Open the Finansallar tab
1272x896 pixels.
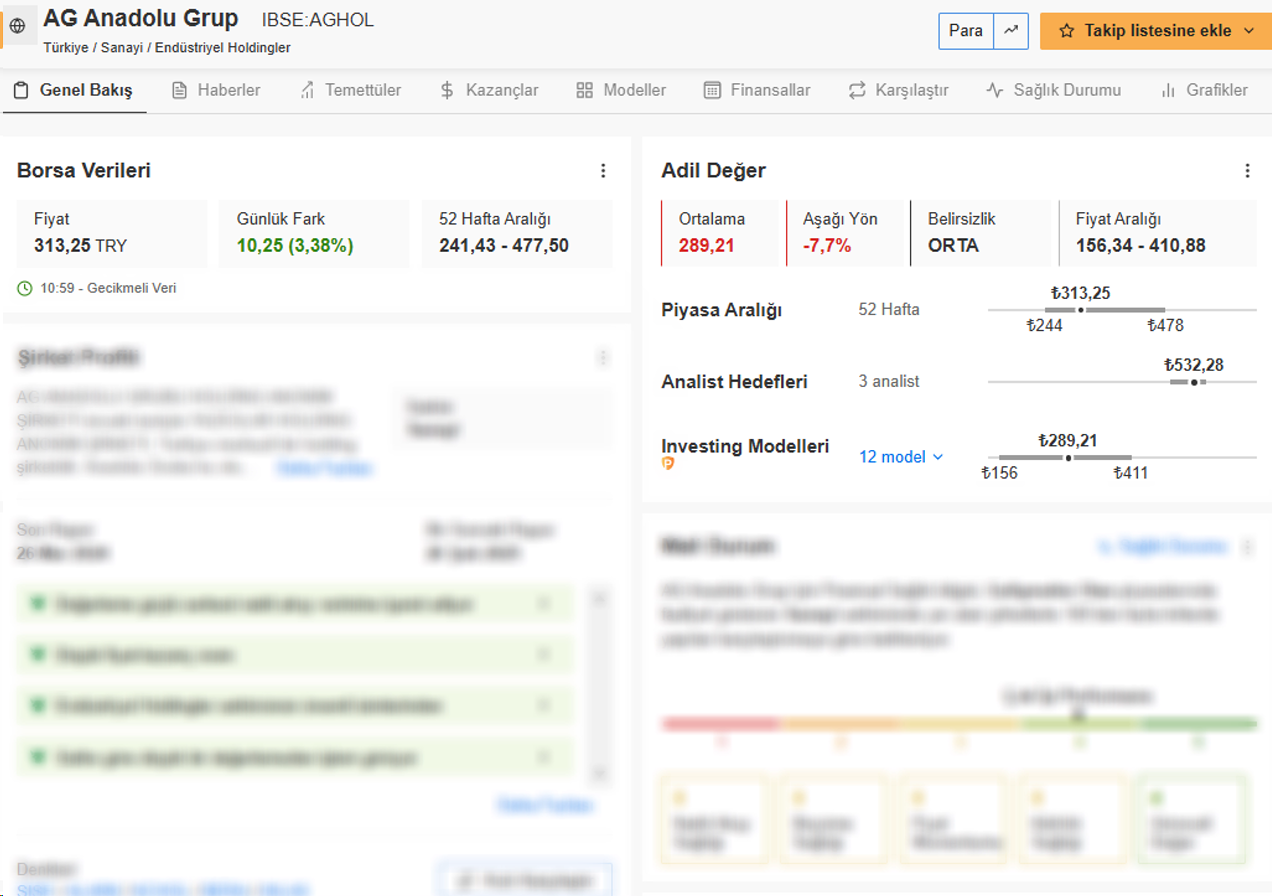(757, 90)
